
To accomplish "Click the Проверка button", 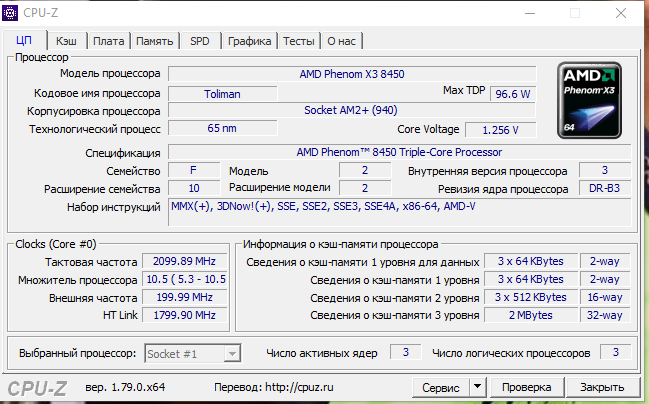I will (526, 387).
